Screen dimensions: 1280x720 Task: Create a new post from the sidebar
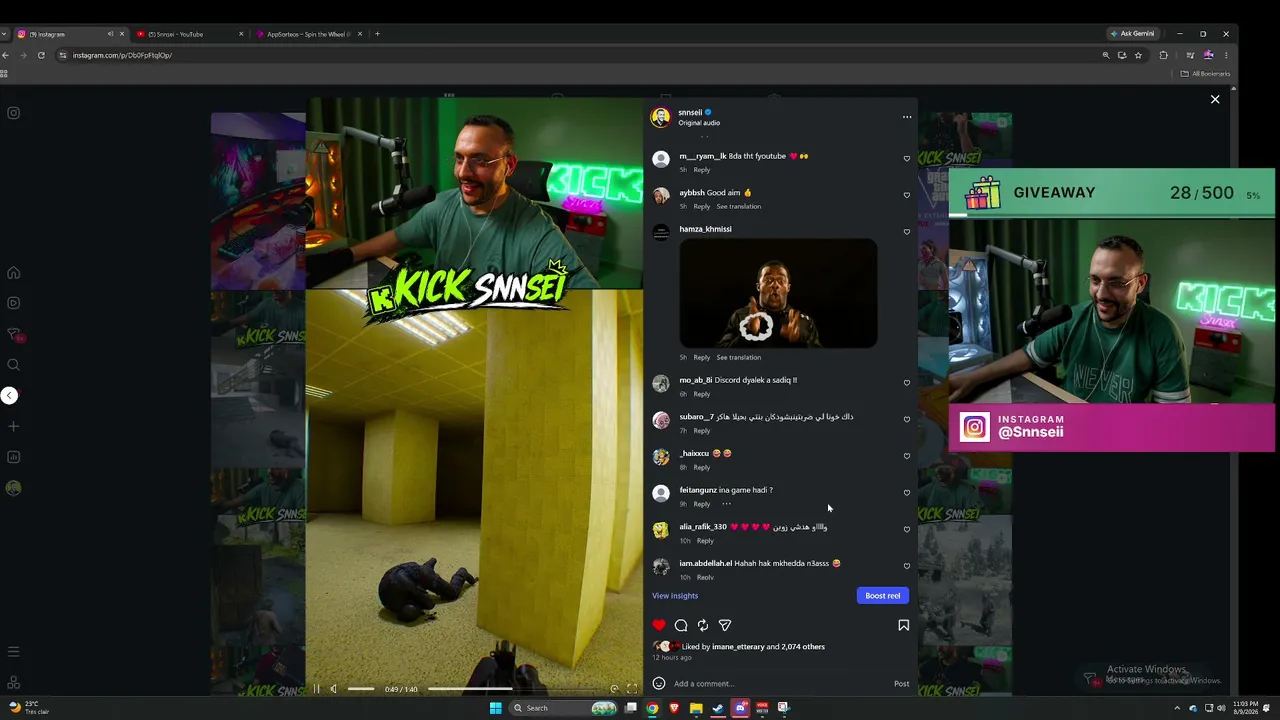tap(14, 426)
